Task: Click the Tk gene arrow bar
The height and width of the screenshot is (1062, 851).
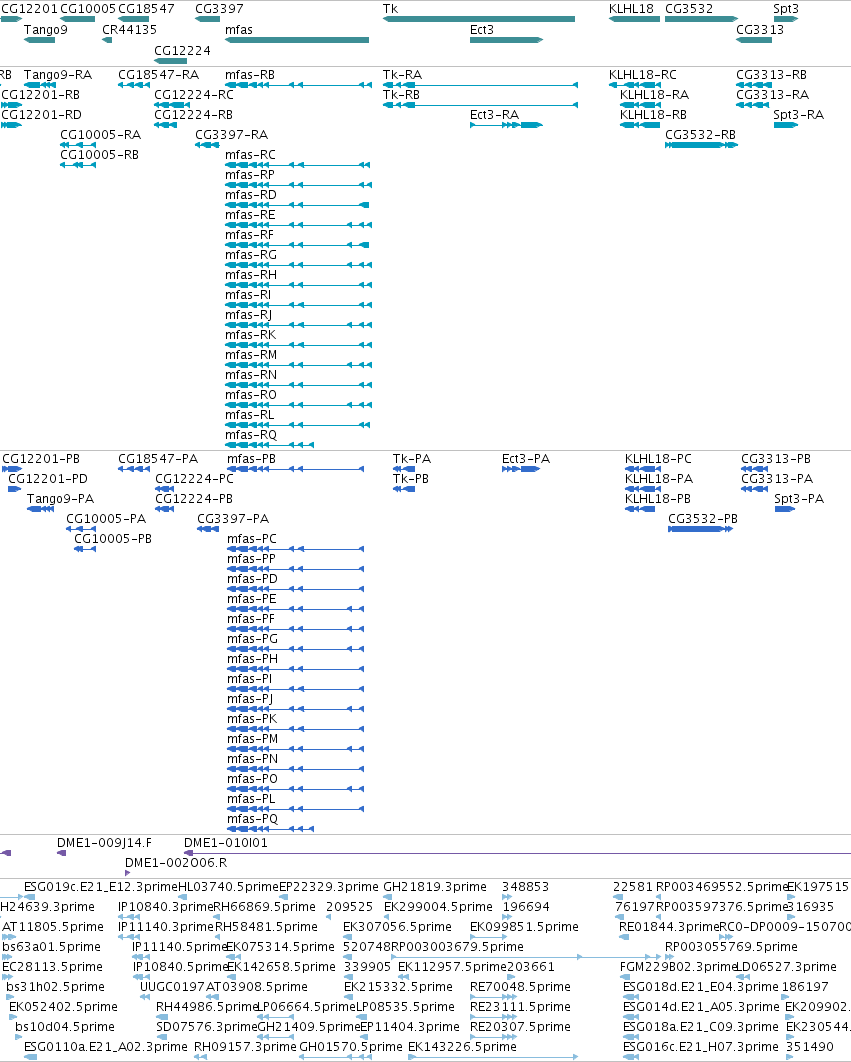Action: click(x=479, y=19)
